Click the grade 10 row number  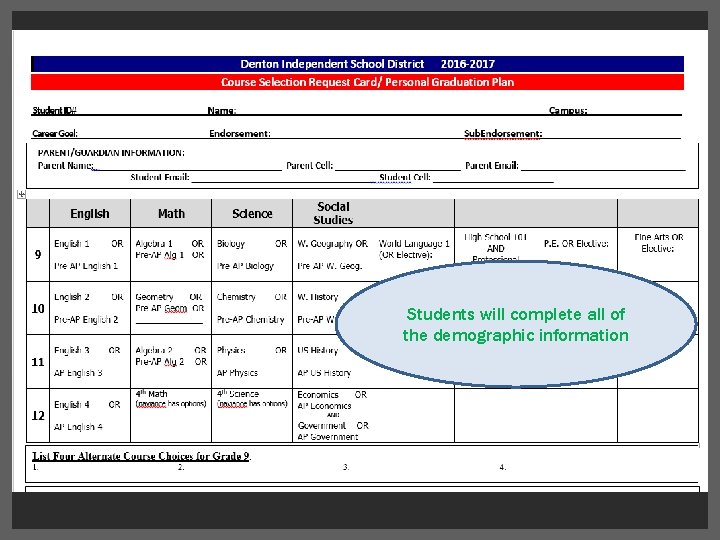click(x=38, y=308)
